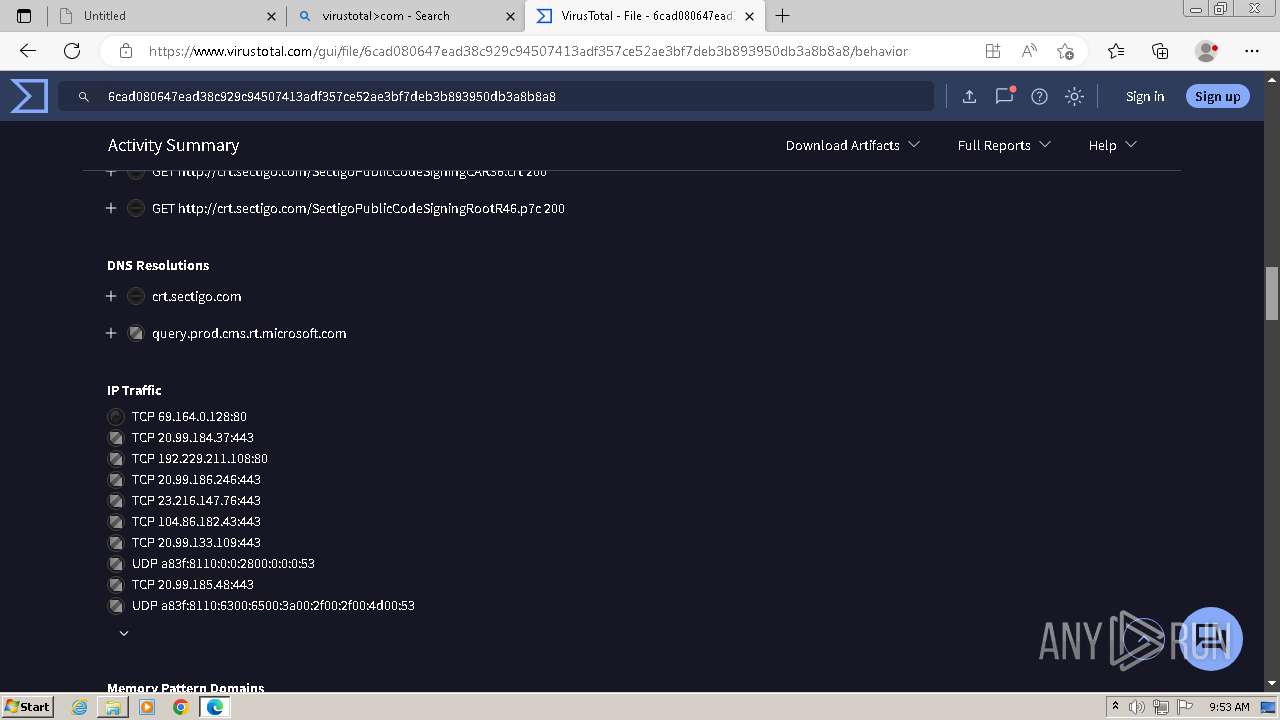
Task: Click the volume speaker tray icon
Action: coord(1139,707)
